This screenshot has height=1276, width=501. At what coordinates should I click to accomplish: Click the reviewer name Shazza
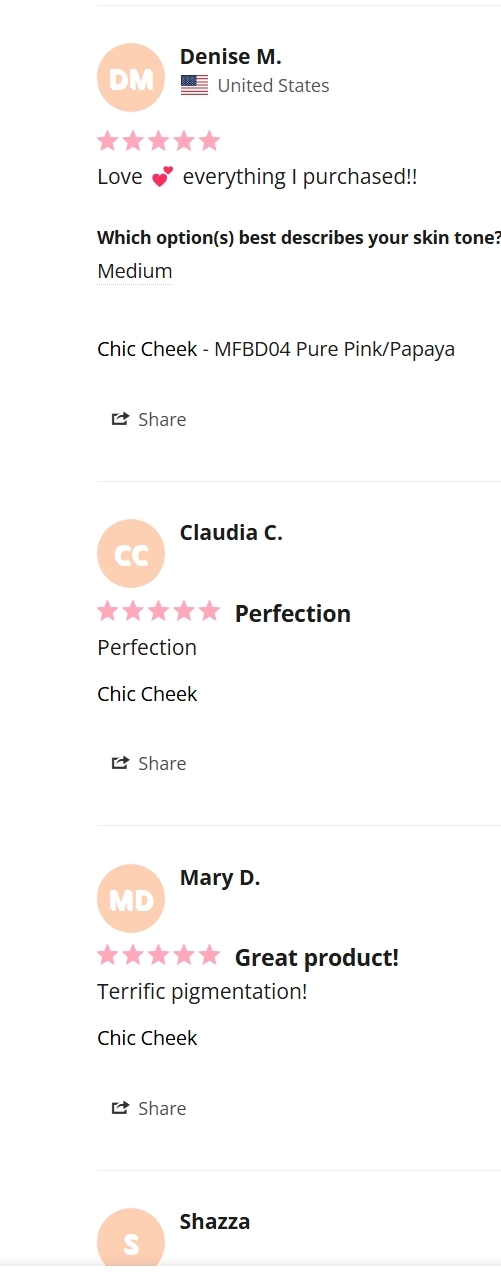[x=215, y=1221]
